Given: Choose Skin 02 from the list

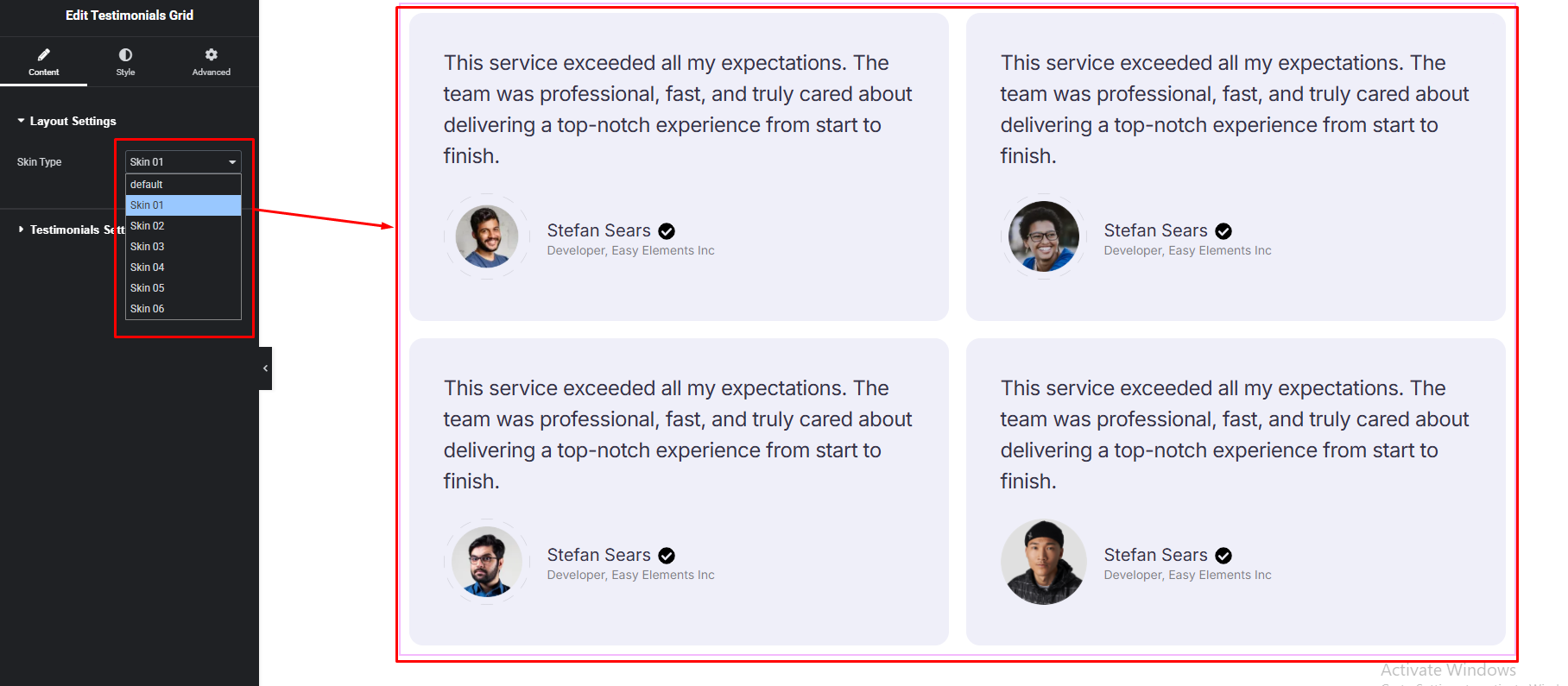Looking at the screenshot, I should click(183, 226).
